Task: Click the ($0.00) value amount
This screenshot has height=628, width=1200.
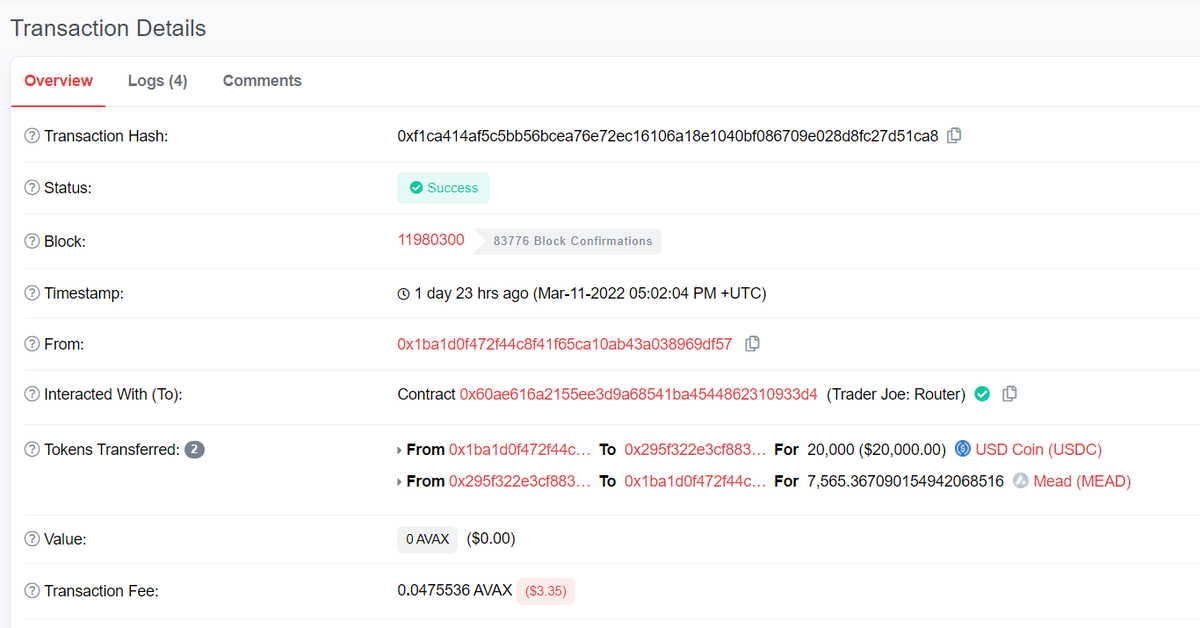Action: tap(491, 539)
